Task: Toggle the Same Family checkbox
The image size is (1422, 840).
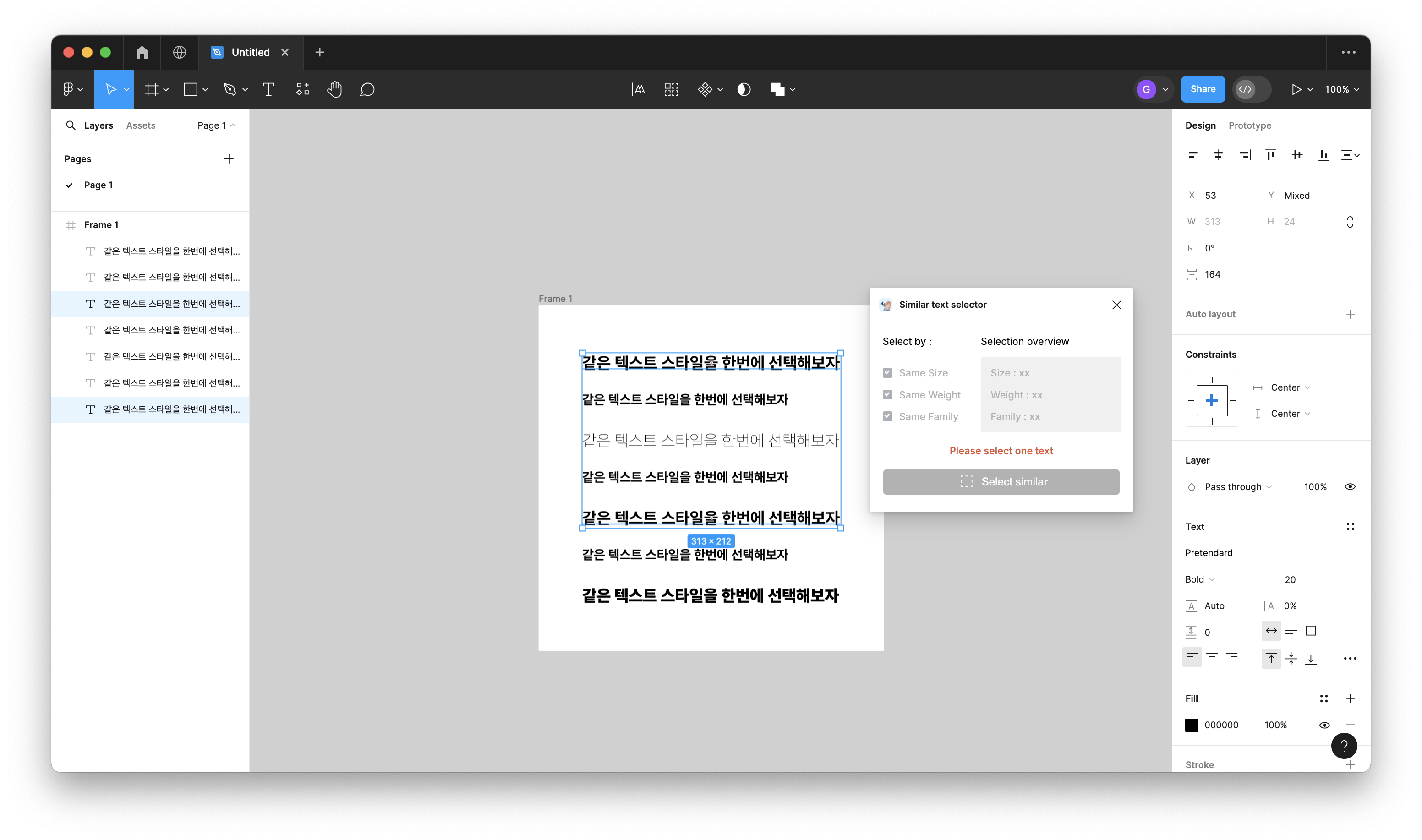Action: 887,417
